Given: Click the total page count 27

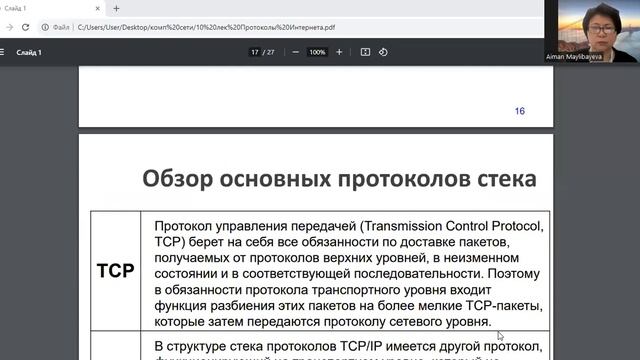Looking at the screenshot, I should pyautogui.click(x=270, y=52).
